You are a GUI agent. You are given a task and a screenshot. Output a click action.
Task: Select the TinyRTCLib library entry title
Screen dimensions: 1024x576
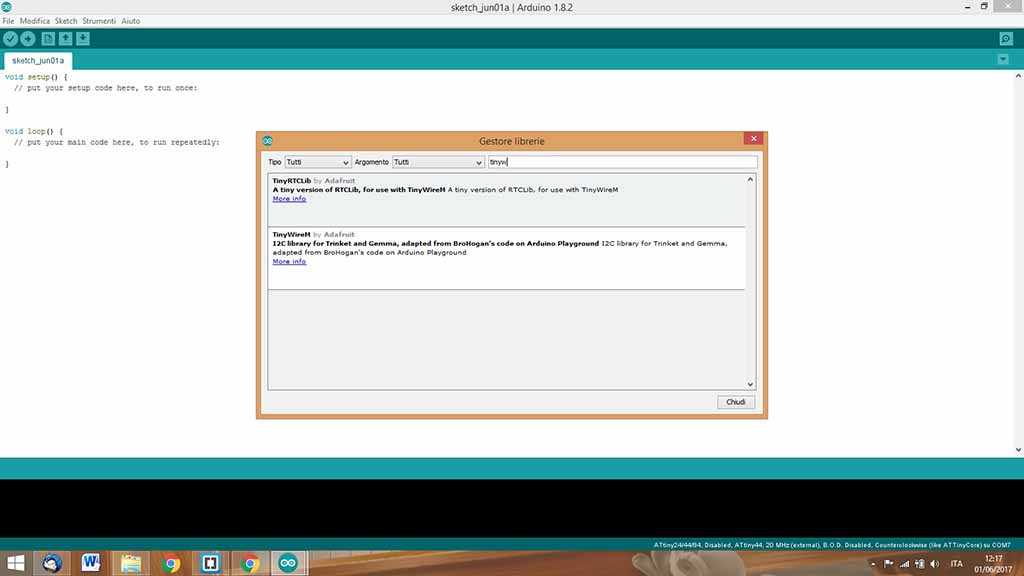[291, 181]
